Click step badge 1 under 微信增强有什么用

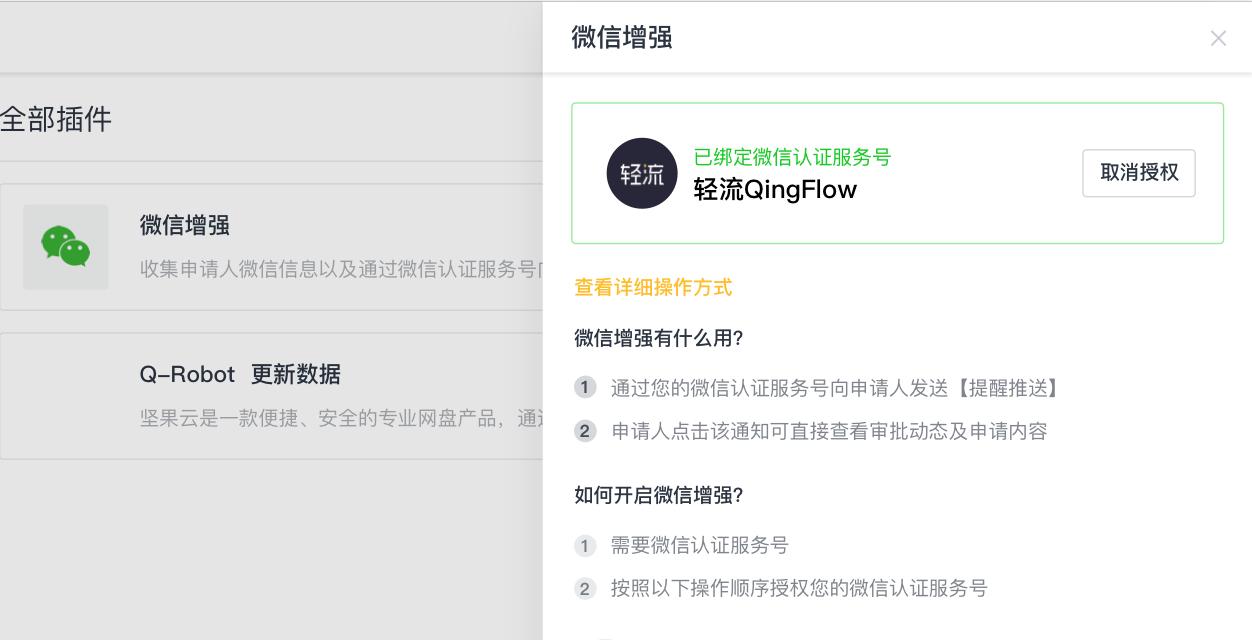click(x=585, y=388)
